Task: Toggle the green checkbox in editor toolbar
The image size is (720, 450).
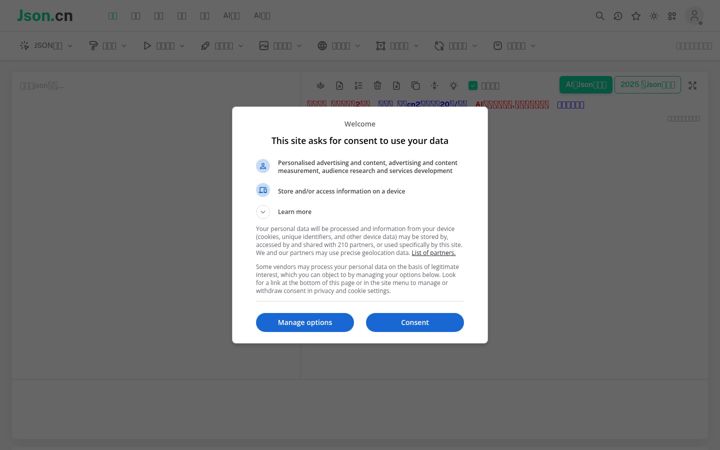Action: point(472,85)
